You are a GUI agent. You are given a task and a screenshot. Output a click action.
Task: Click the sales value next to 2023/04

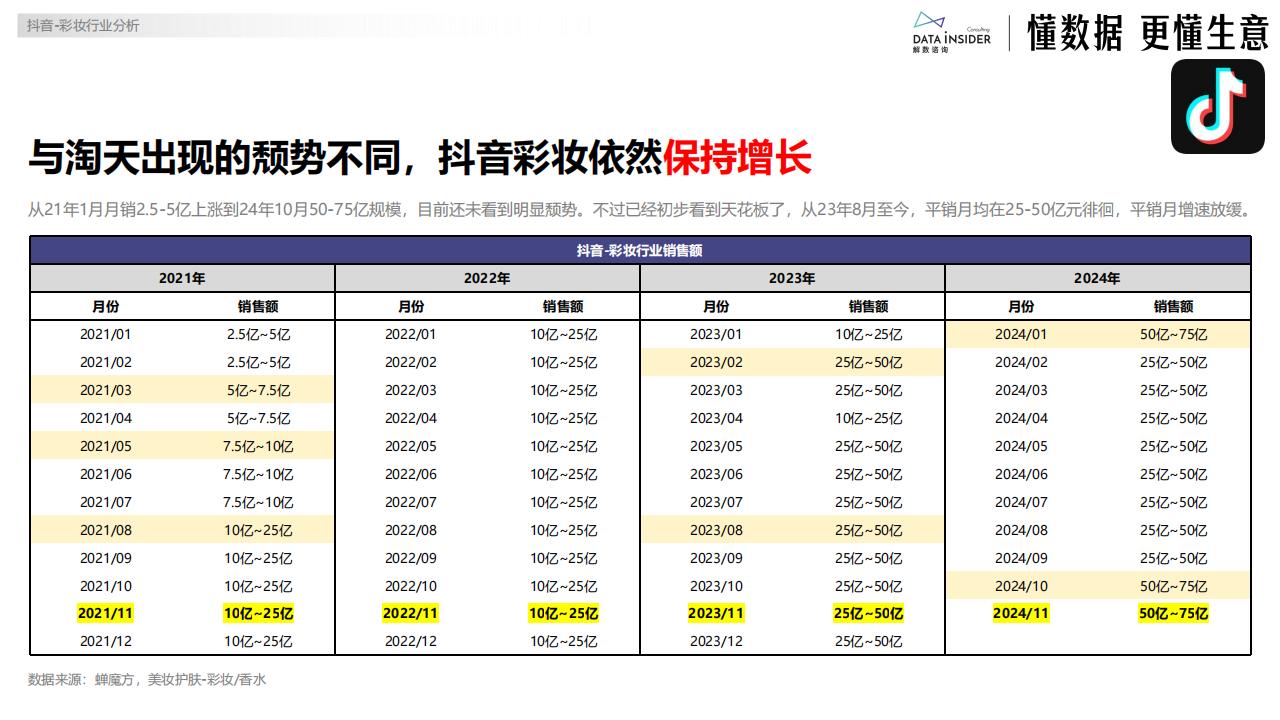point(868,418)
